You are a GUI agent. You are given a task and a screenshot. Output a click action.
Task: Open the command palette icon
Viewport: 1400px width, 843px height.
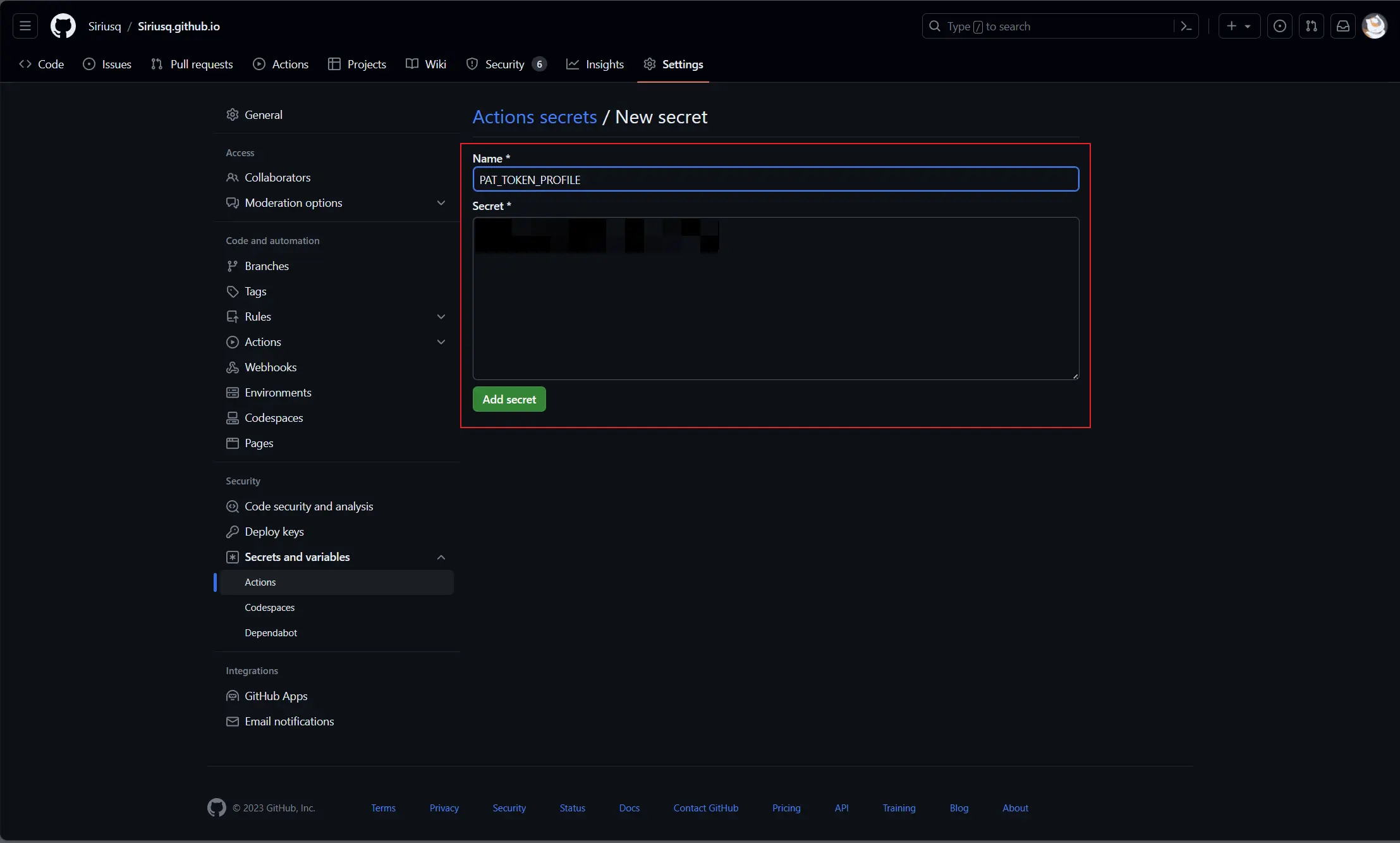pos(1186,27)
